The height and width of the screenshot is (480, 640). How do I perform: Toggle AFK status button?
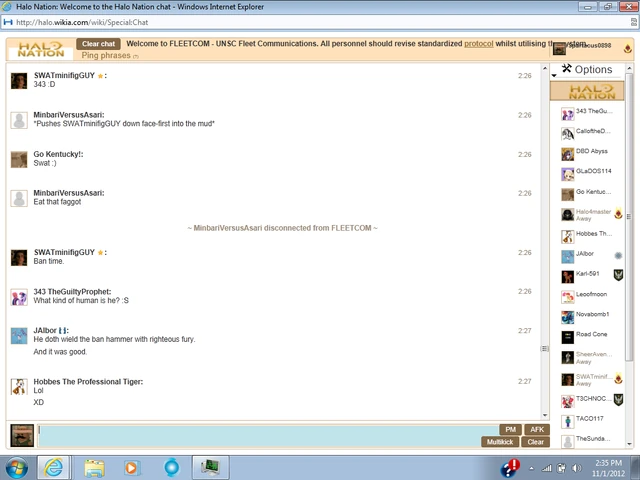coord(537,429)
